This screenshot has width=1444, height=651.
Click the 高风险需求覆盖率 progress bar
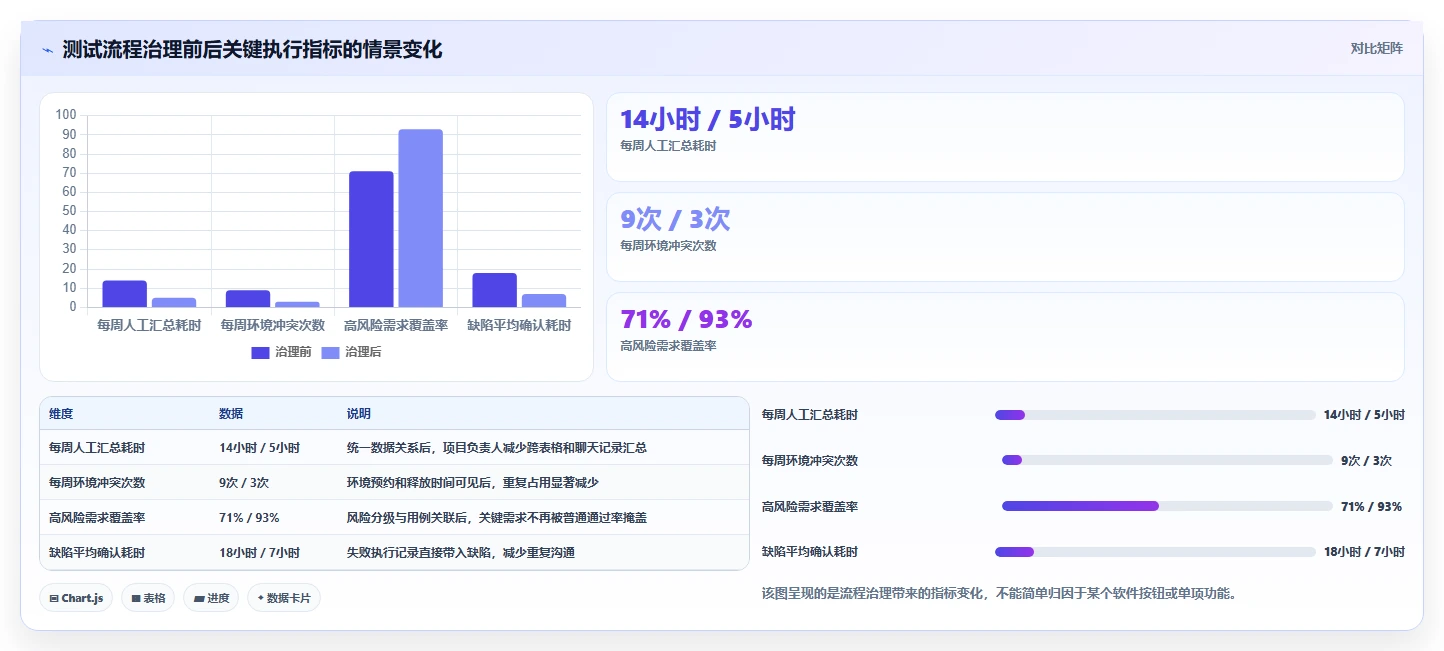pyautogui.click(x=1167, y=506)
